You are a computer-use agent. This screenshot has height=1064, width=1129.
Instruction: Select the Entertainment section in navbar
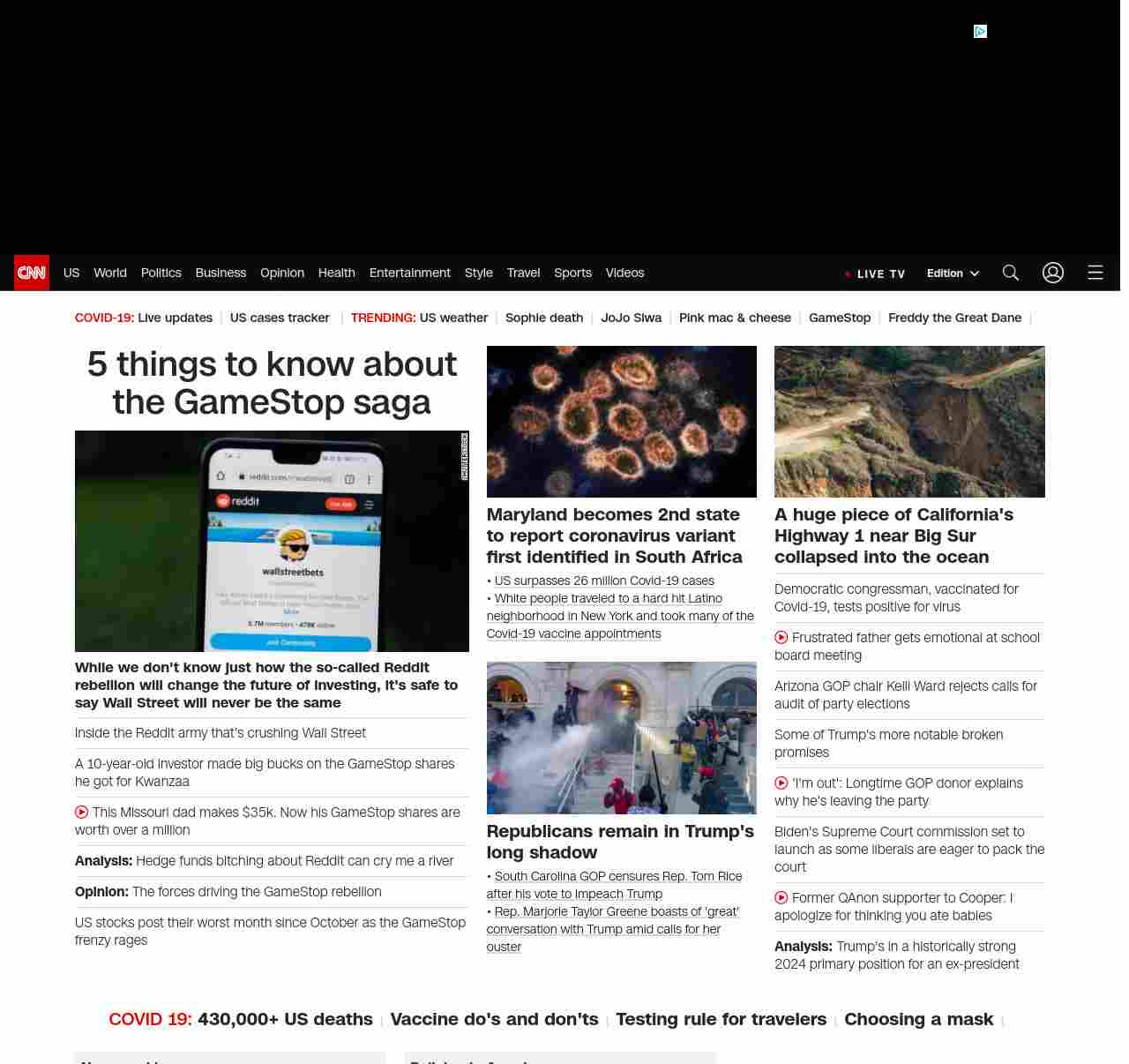click(x=409, y=273)
